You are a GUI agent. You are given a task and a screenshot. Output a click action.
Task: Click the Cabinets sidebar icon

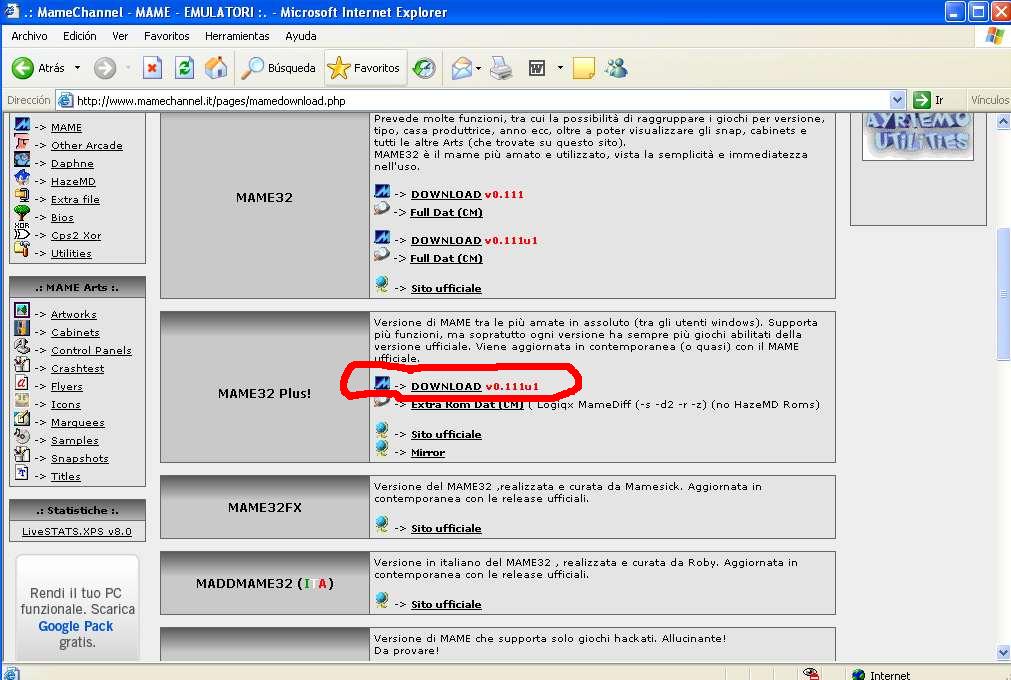22,329
